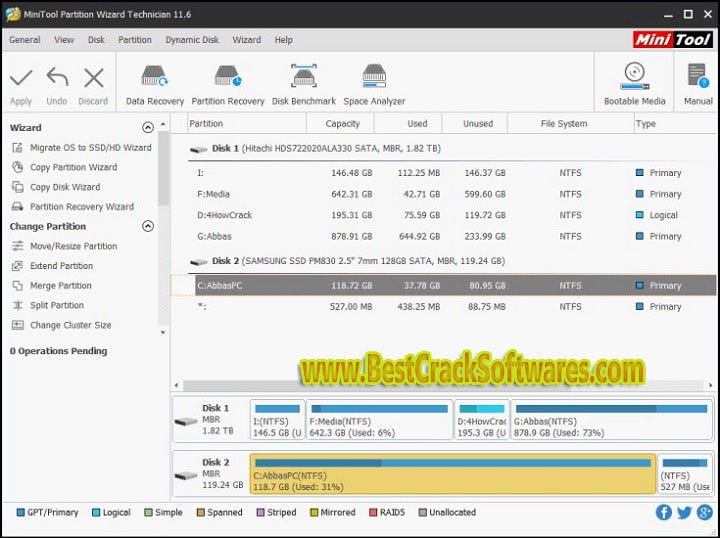This screenshot has height=538, width=720.
Task: Click sidebar scroll up arrow
Action: [163, 124]
